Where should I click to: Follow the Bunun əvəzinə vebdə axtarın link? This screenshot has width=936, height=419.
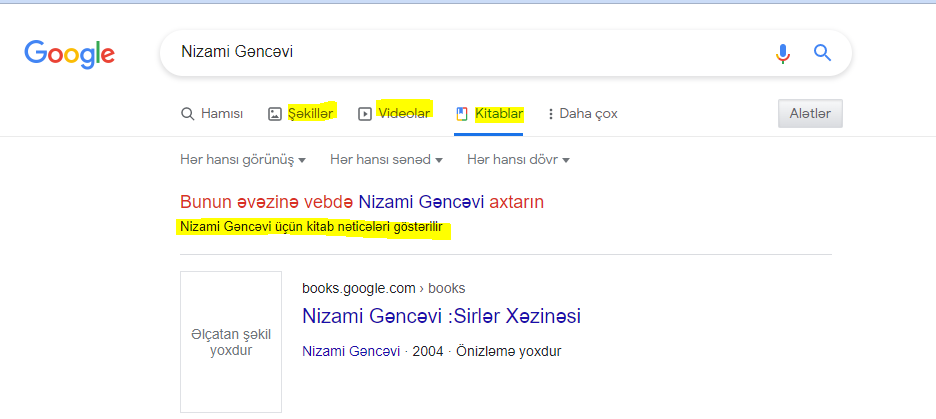[362, 202]
